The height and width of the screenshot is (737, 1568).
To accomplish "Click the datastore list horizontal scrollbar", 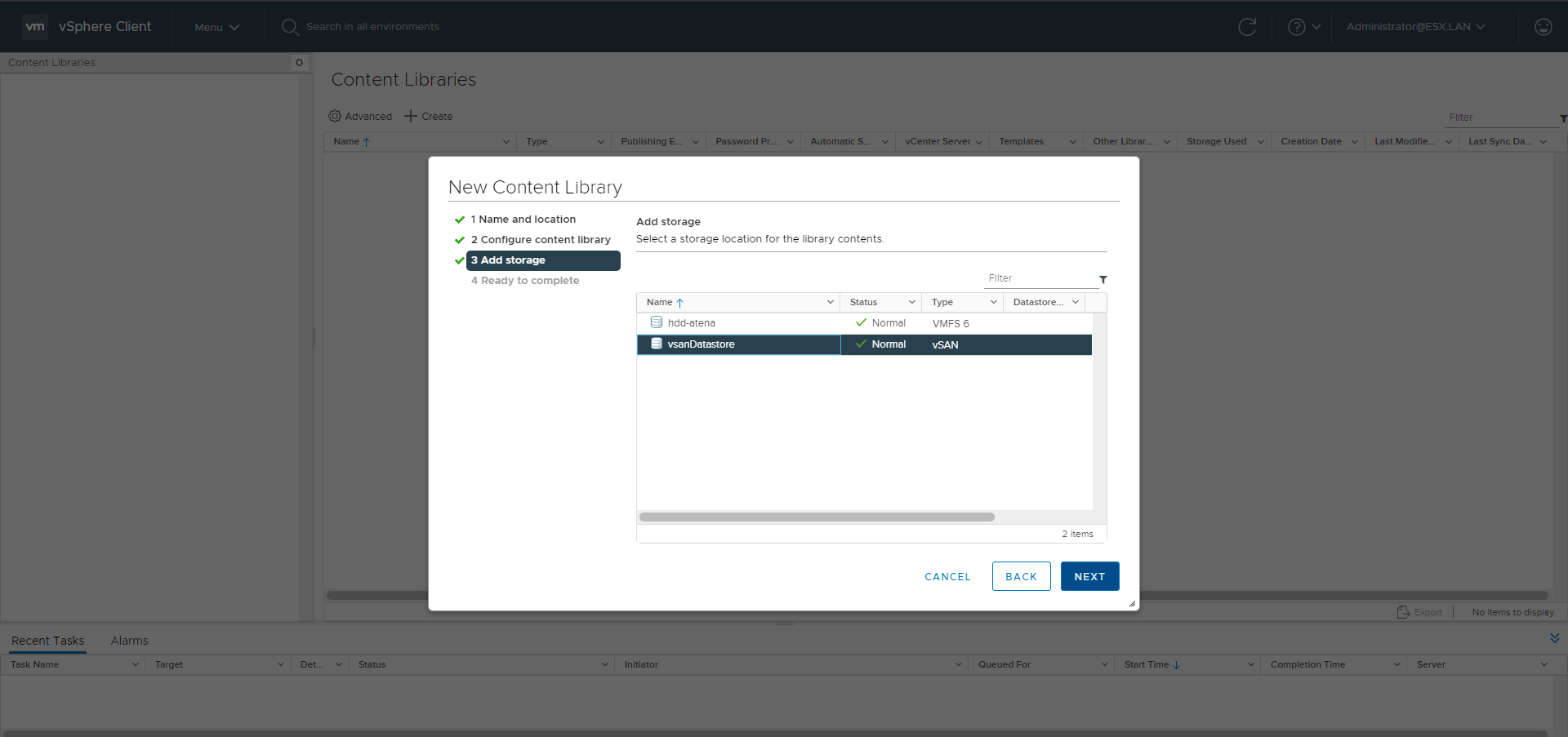I will point(817,517).
